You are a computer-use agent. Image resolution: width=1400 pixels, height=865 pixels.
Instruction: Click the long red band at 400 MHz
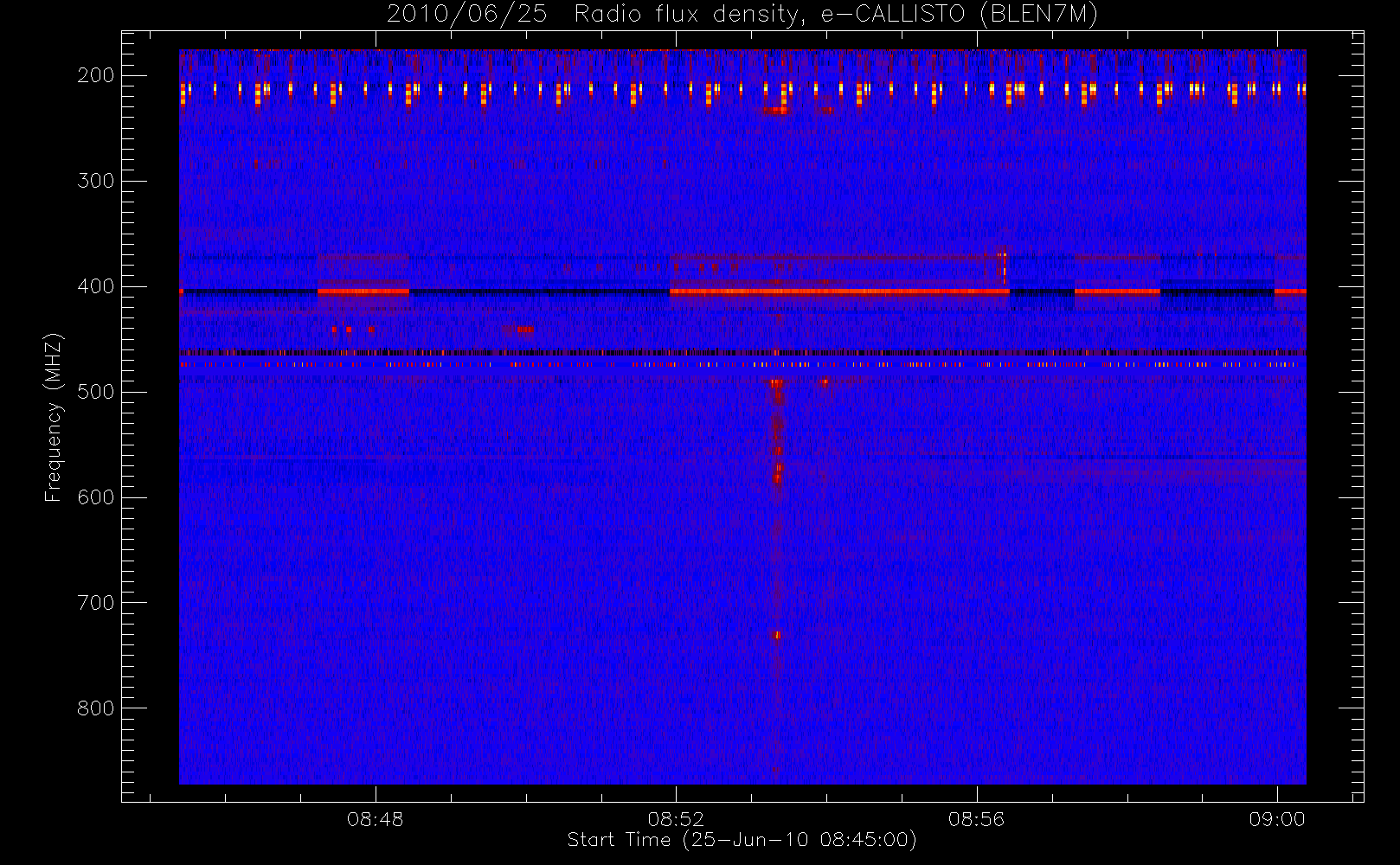[839, 292]
